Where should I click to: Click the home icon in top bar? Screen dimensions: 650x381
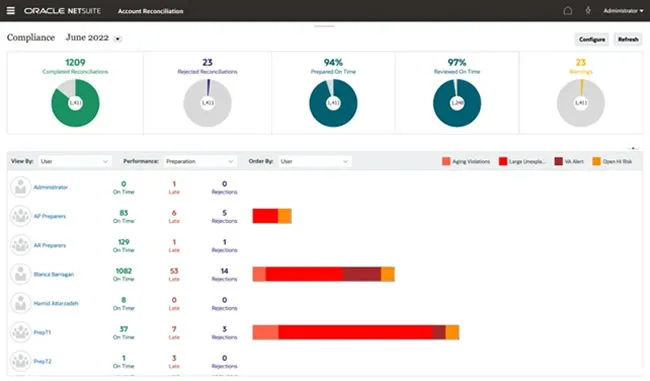[x=568, y=11]
